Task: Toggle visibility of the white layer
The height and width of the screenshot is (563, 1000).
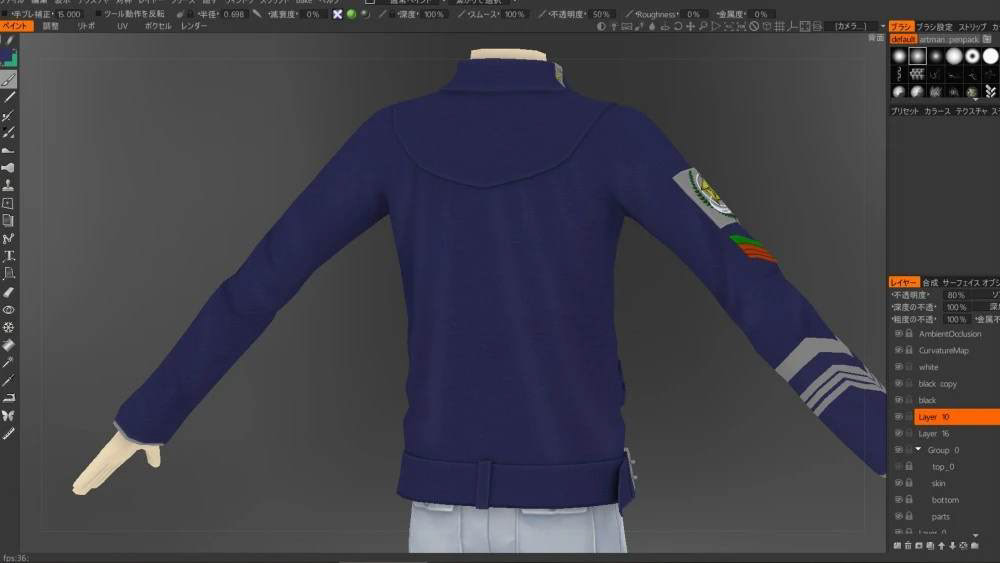Action: pyautogui.click(x=899, y=367)
